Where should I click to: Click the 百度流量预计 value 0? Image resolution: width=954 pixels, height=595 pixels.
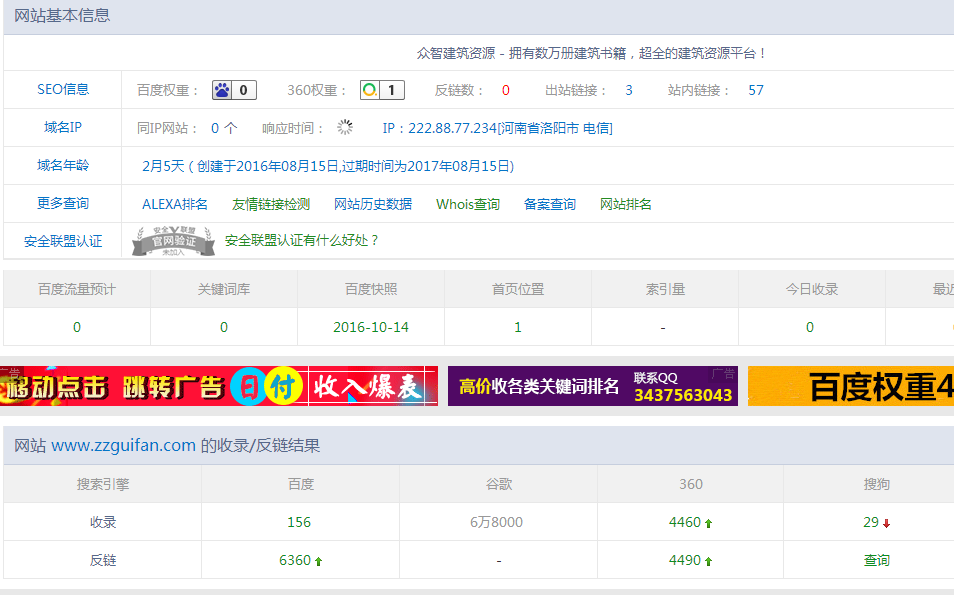click(x=77, y=327)
